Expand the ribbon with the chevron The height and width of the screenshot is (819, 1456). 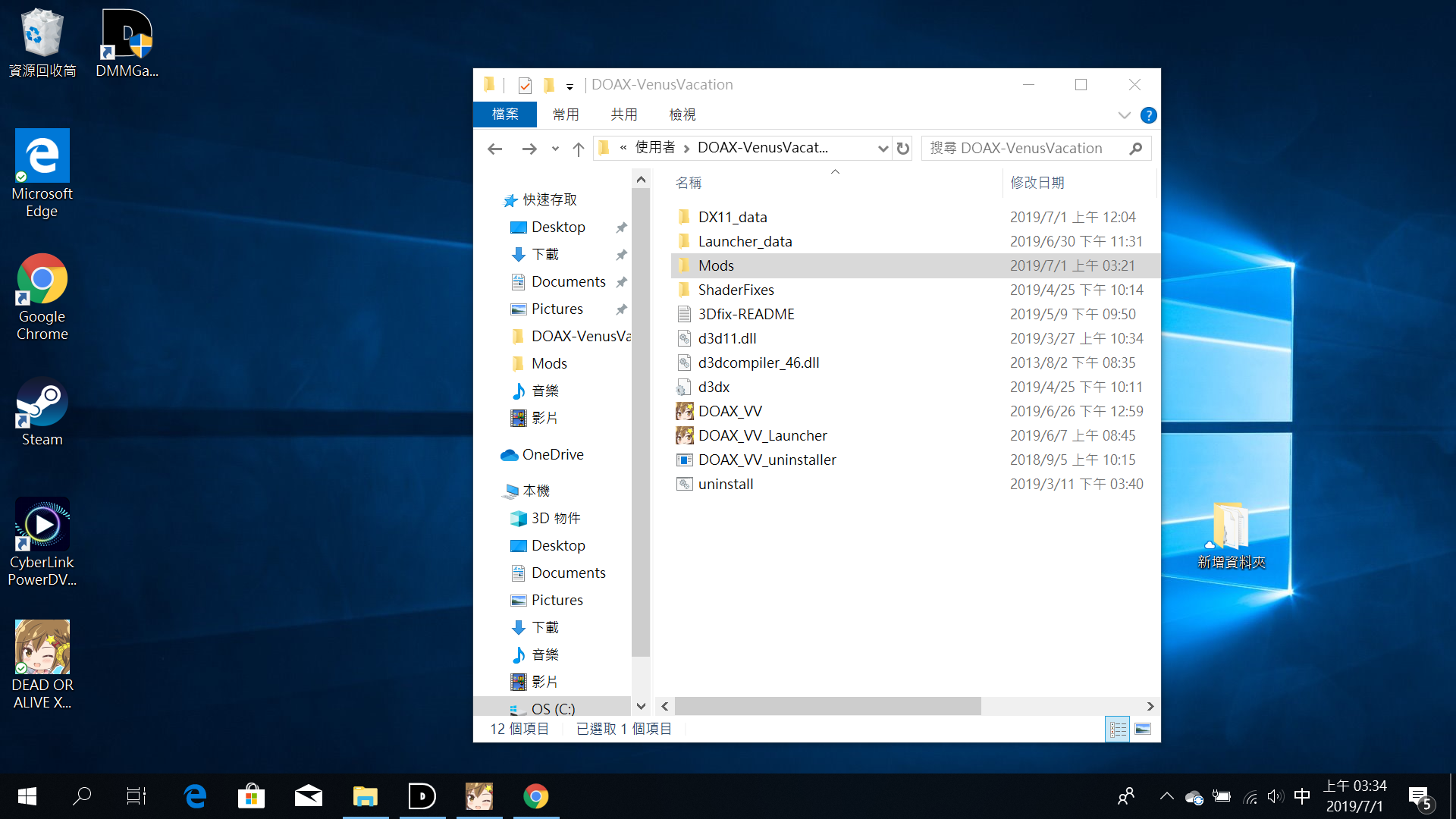[x=1125, y=115]
